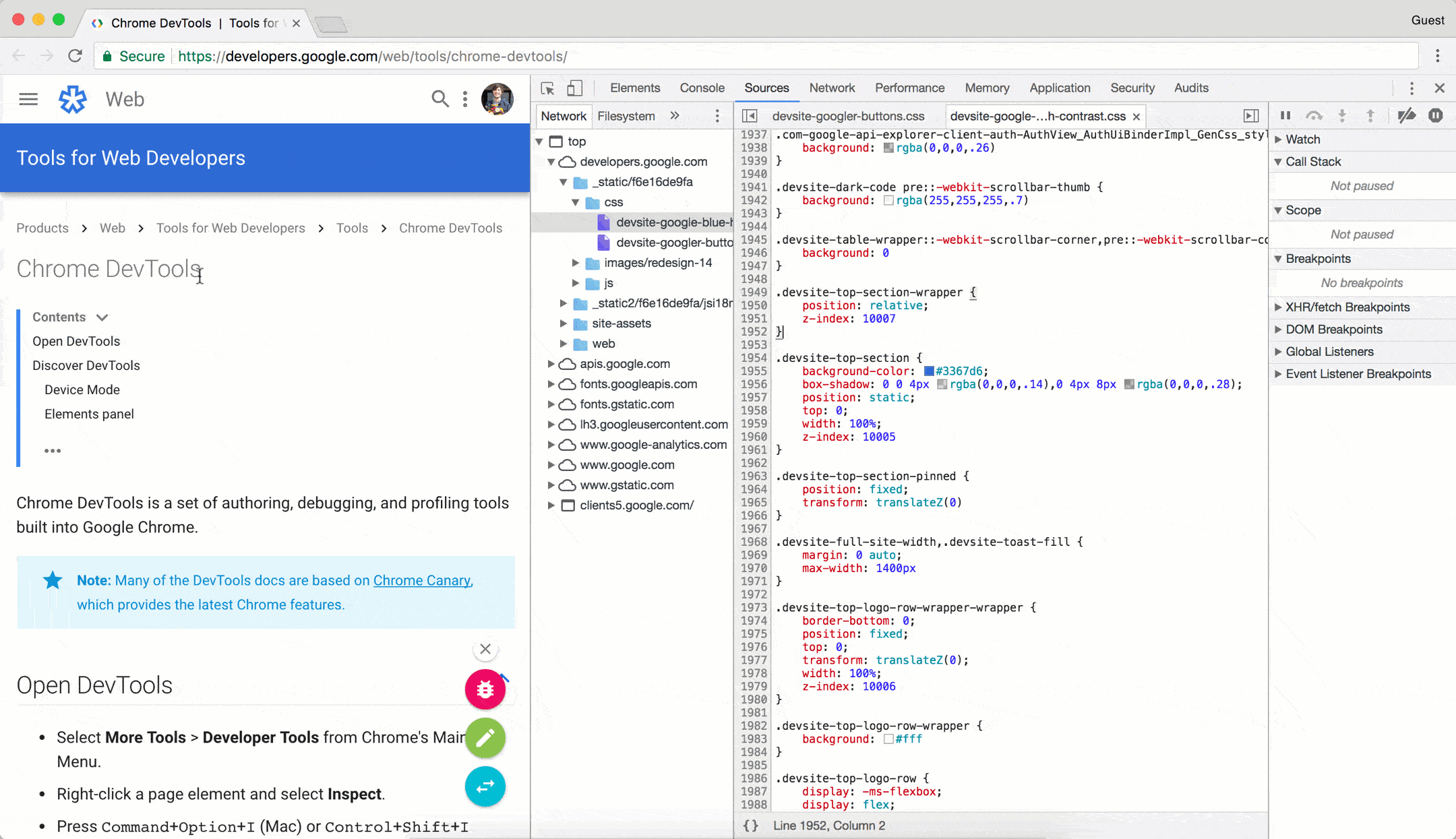Click the devsite-googler-buttons.css tab
The height and width of the screenshot is (839, 1456).
847,116
